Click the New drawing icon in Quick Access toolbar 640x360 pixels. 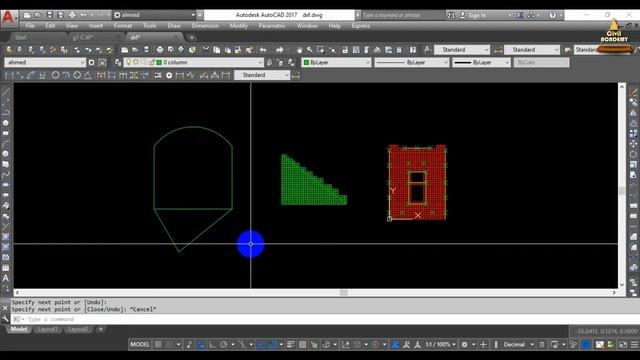(x=27, y=15)
